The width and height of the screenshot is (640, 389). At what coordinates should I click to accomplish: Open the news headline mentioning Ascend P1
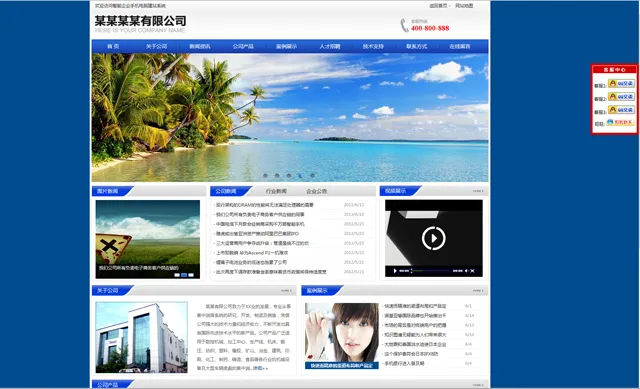[x=252, y=253]
